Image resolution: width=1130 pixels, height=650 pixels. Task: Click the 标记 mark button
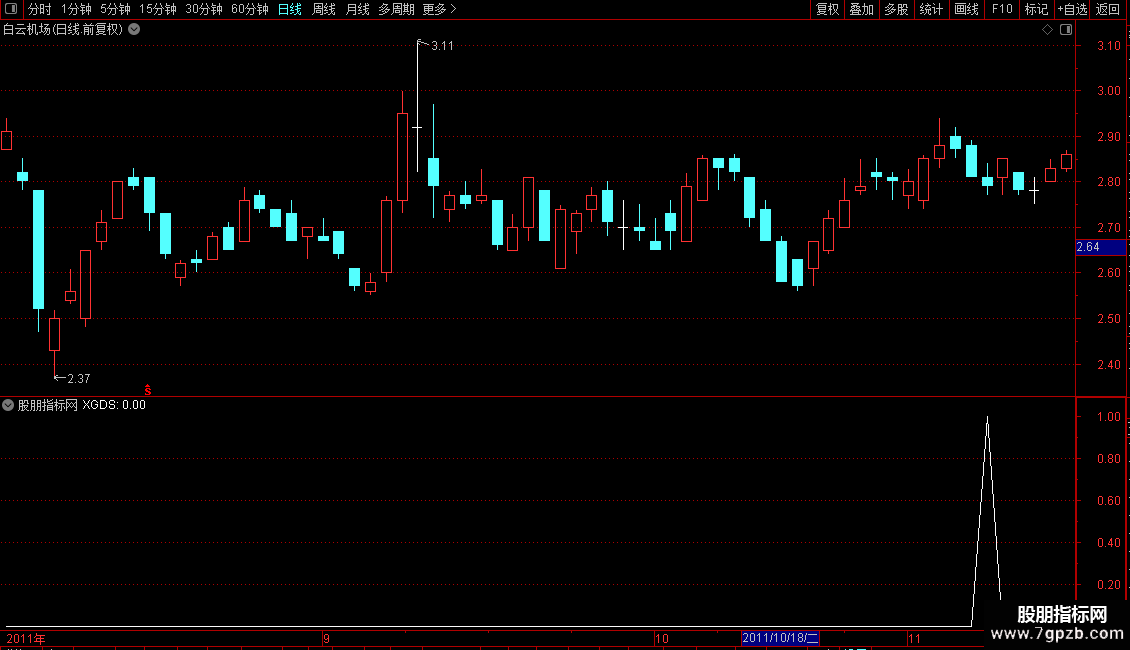(1036, 9)
